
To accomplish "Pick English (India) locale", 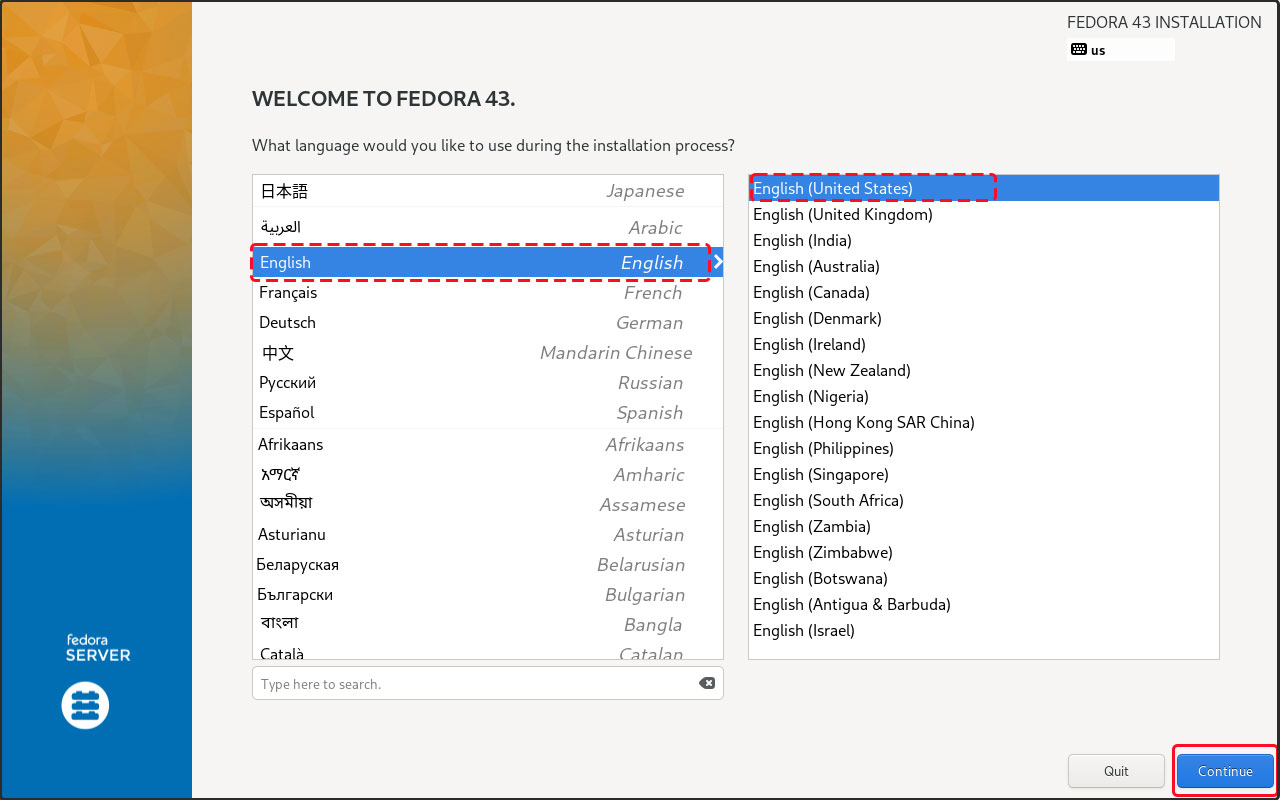I will point(802,240).
